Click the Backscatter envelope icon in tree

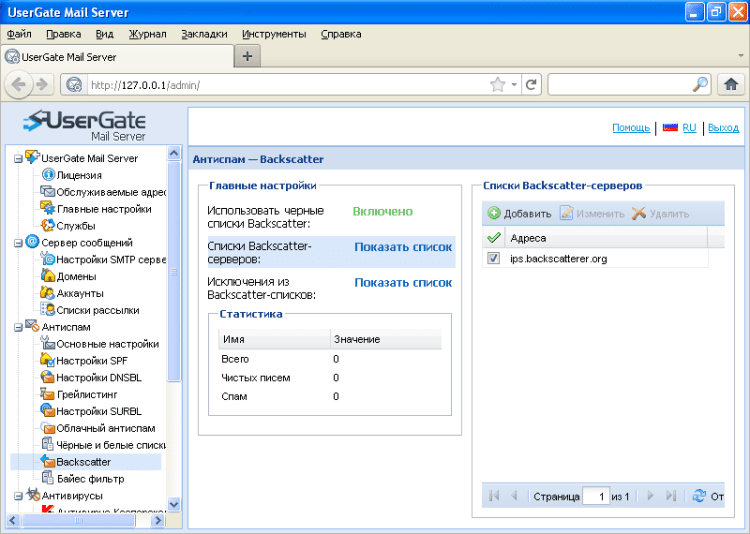coord(47,461)
